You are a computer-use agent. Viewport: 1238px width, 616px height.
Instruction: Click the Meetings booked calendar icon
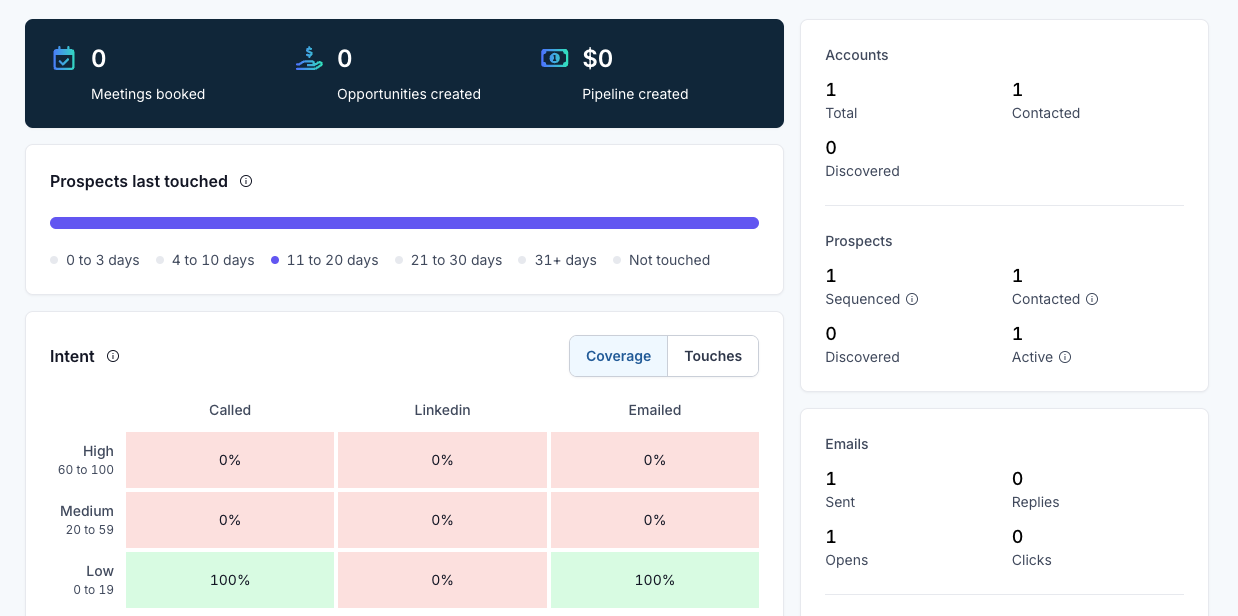pyautogui.click(x=64, y=58)
